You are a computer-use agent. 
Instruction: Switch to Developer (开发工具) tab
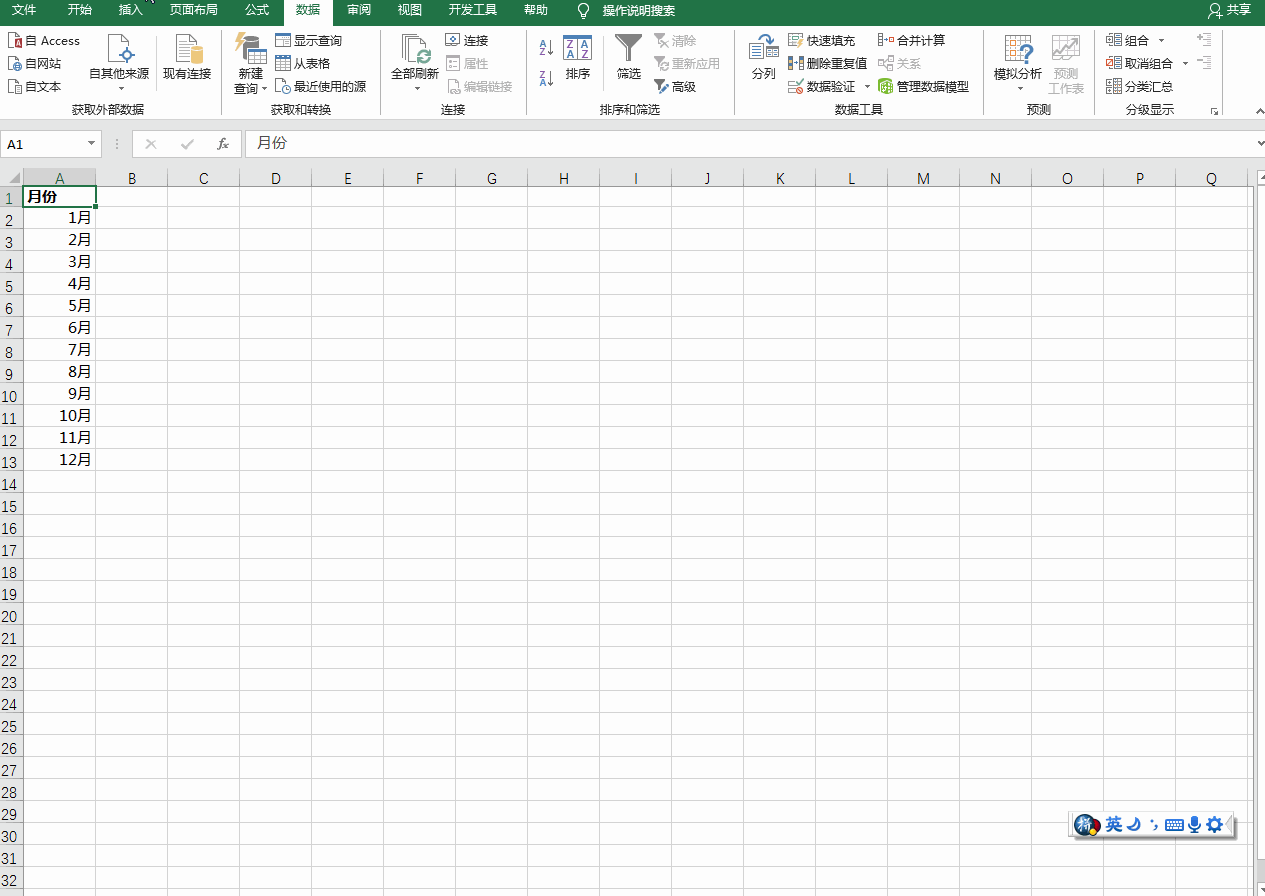click(472, 10)
